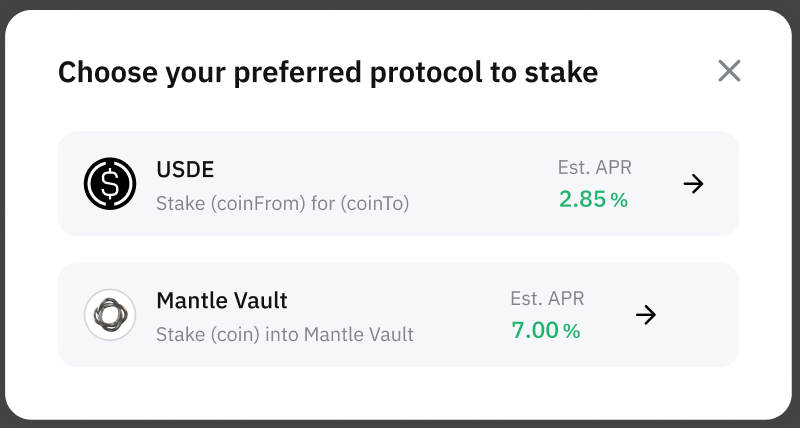The image size is (800, 428).
Task: Select the USDE protocol name
Action: (x=185, y=170)
